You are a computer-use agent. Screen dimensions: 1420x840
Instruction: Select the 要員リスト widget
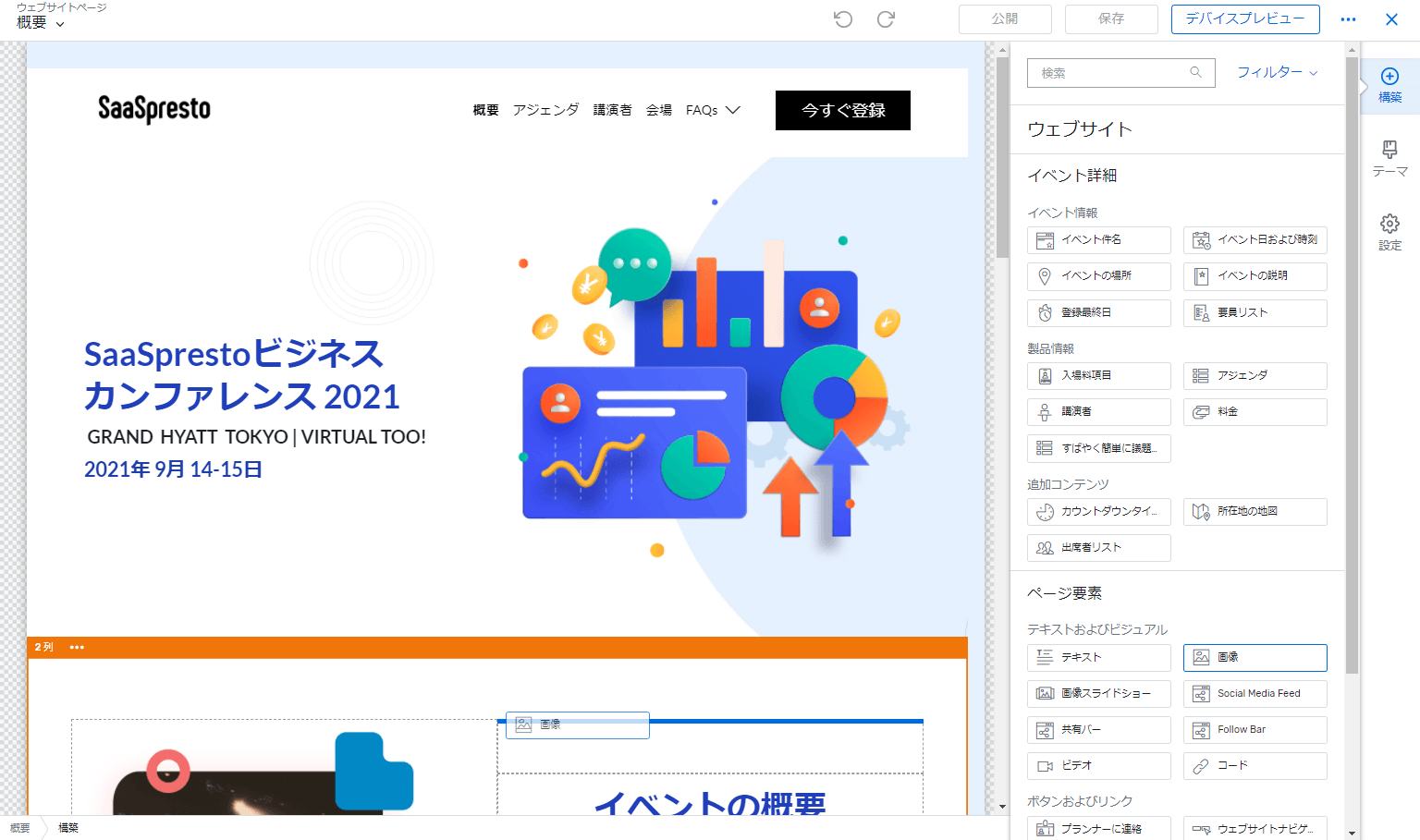pos(1255,313)
